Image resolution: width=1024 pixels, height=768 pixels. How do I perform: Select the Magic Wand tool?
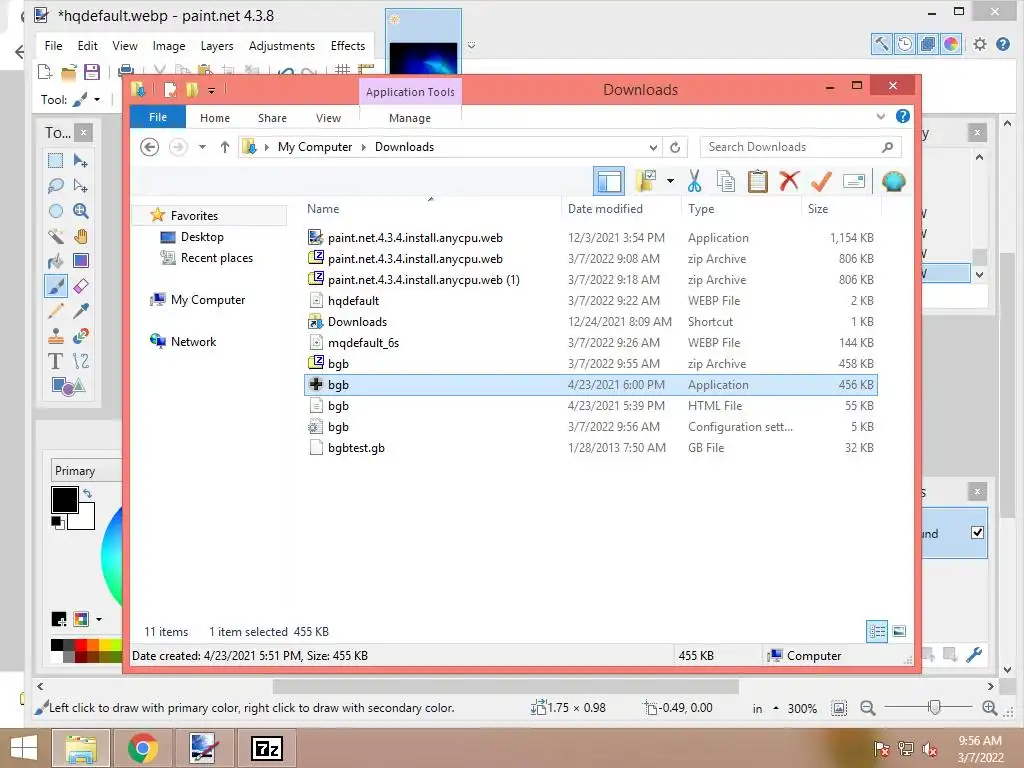pyautogui.click(x=56, y=236)
